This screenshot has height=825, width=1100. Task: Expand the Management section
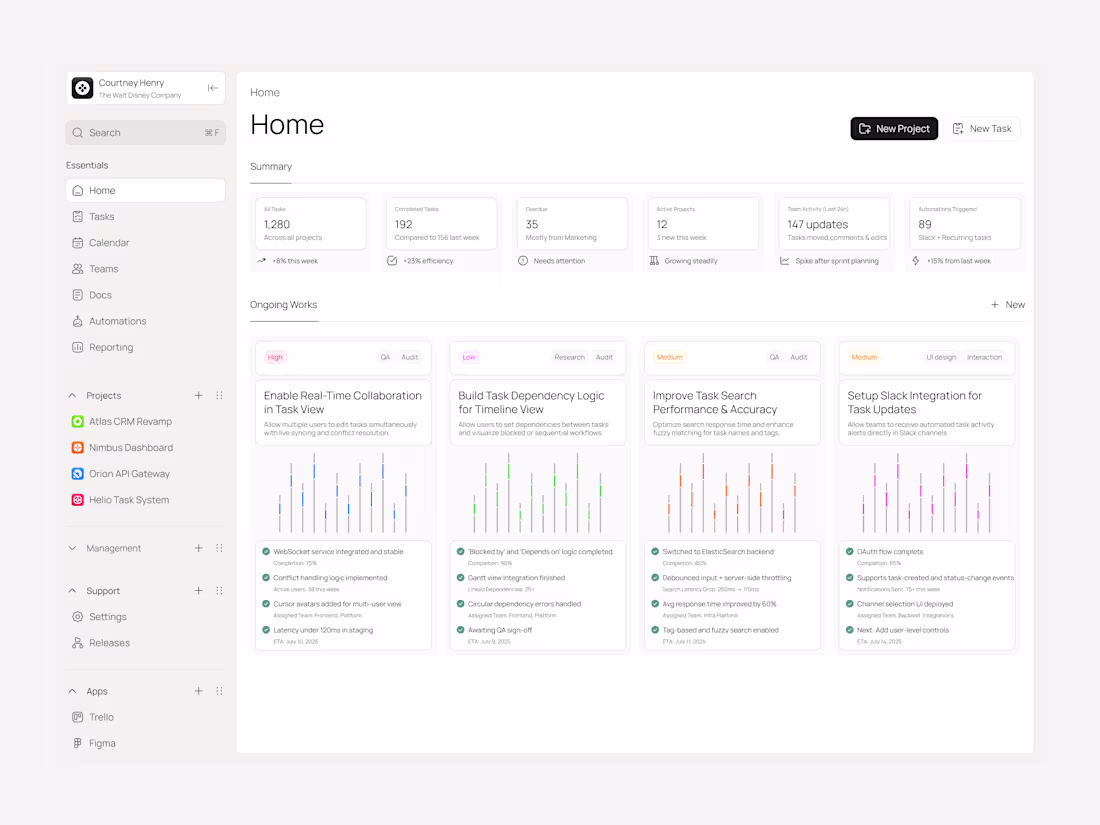click(x=71, y=548)
